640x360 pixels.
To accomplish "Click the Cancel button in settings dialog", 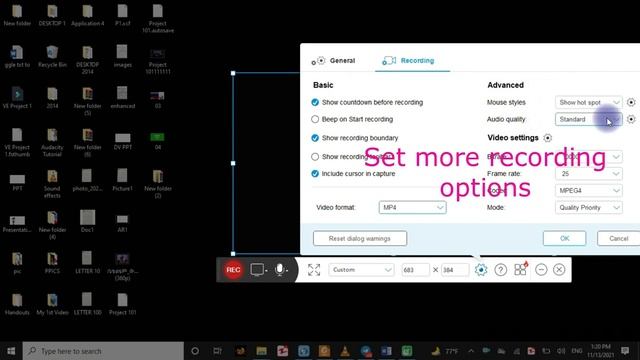I will pos(618,238).
